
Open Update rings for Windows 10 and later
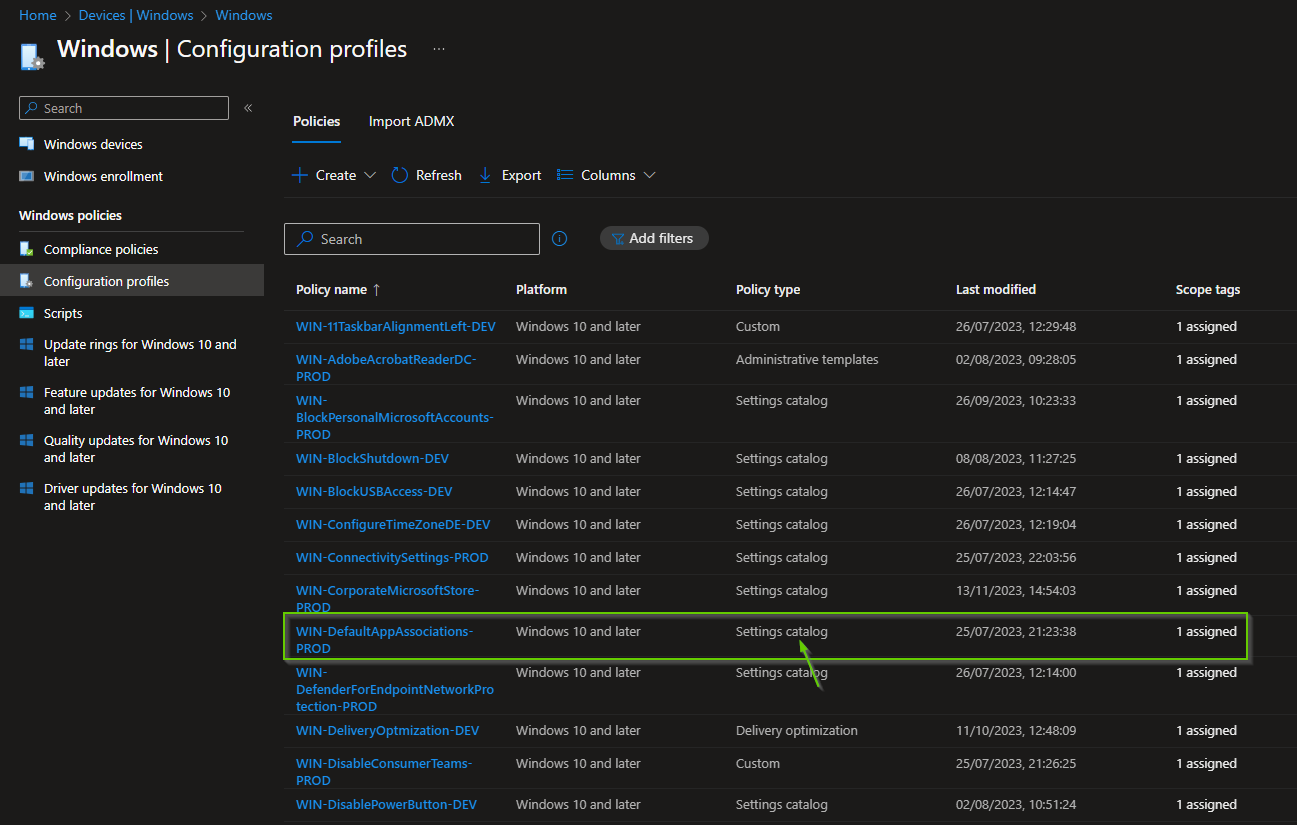click(x=139, y=352)
